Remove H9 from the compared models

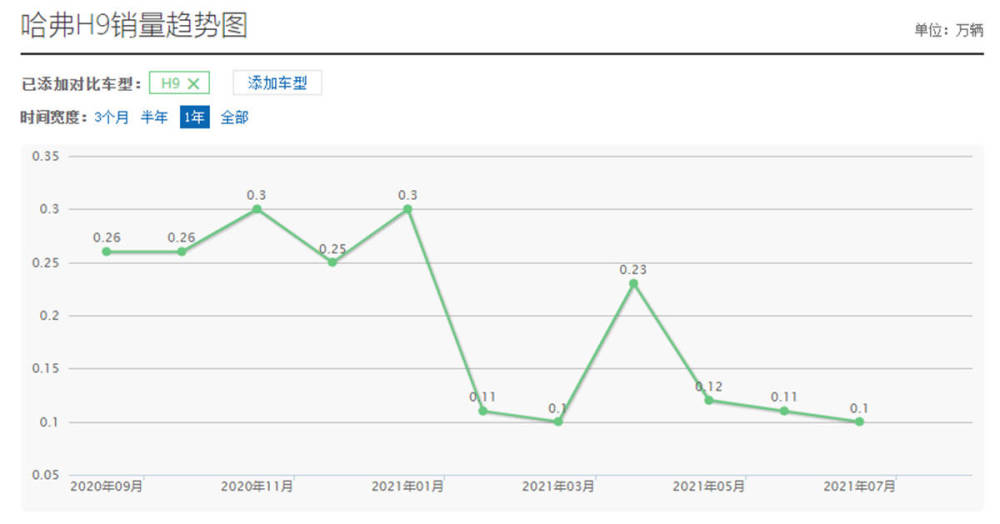click(x=193, y=84)
